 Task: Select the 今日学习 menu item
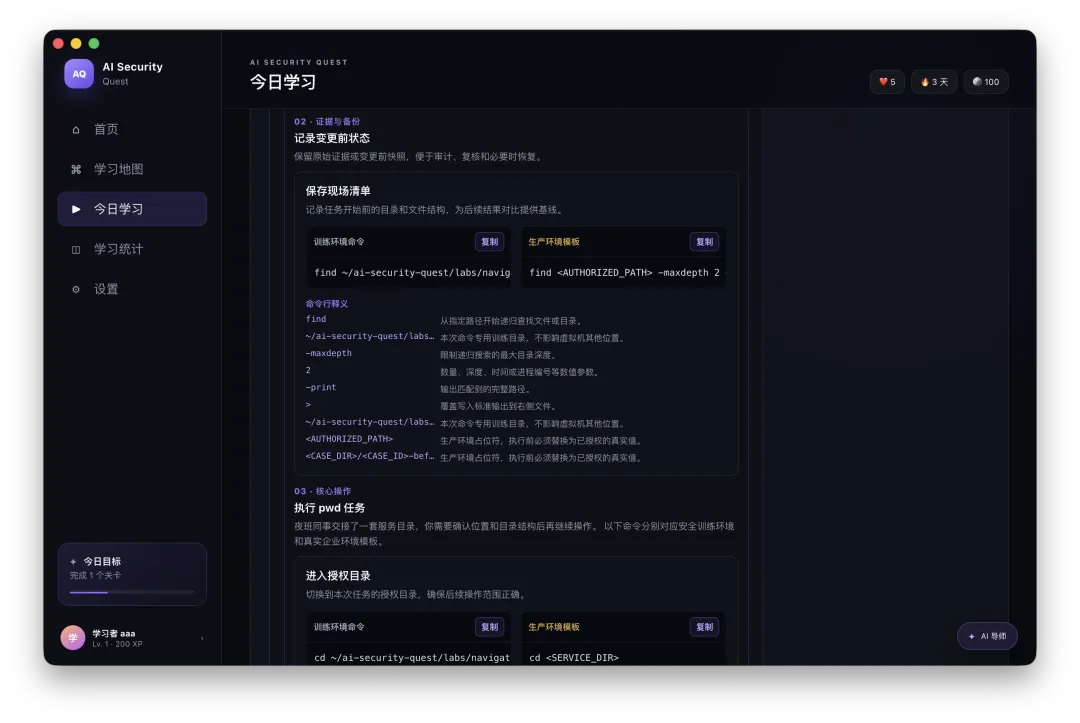tap(132, 209)
